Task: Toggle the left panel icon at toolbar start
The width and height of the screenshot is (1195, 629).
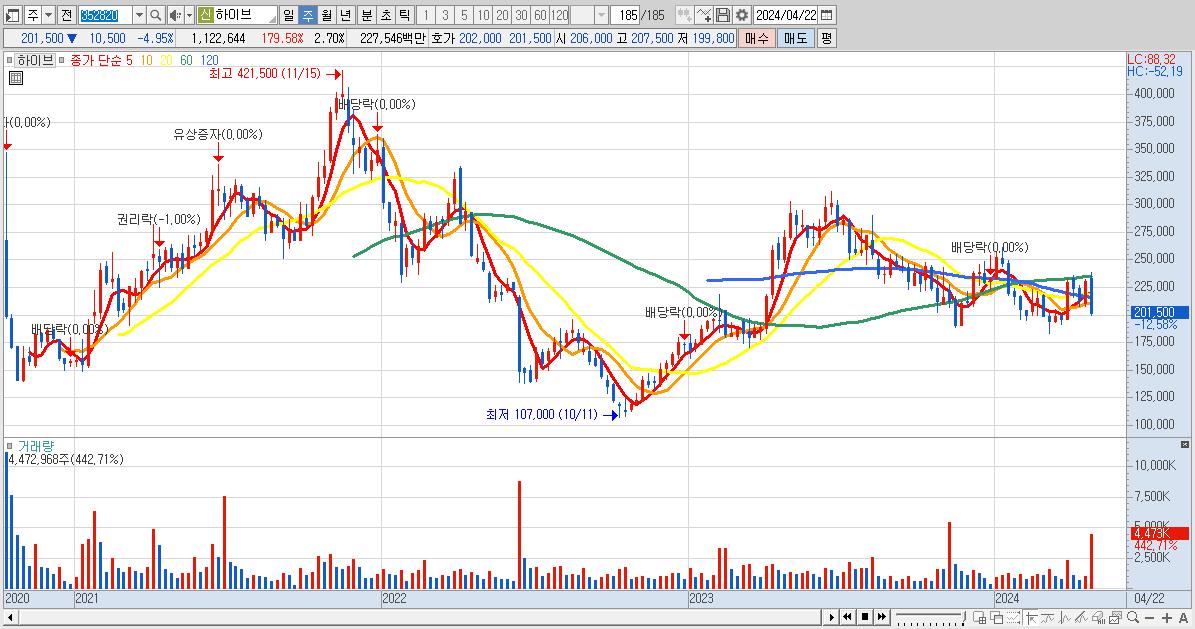Action: [12, 14]
